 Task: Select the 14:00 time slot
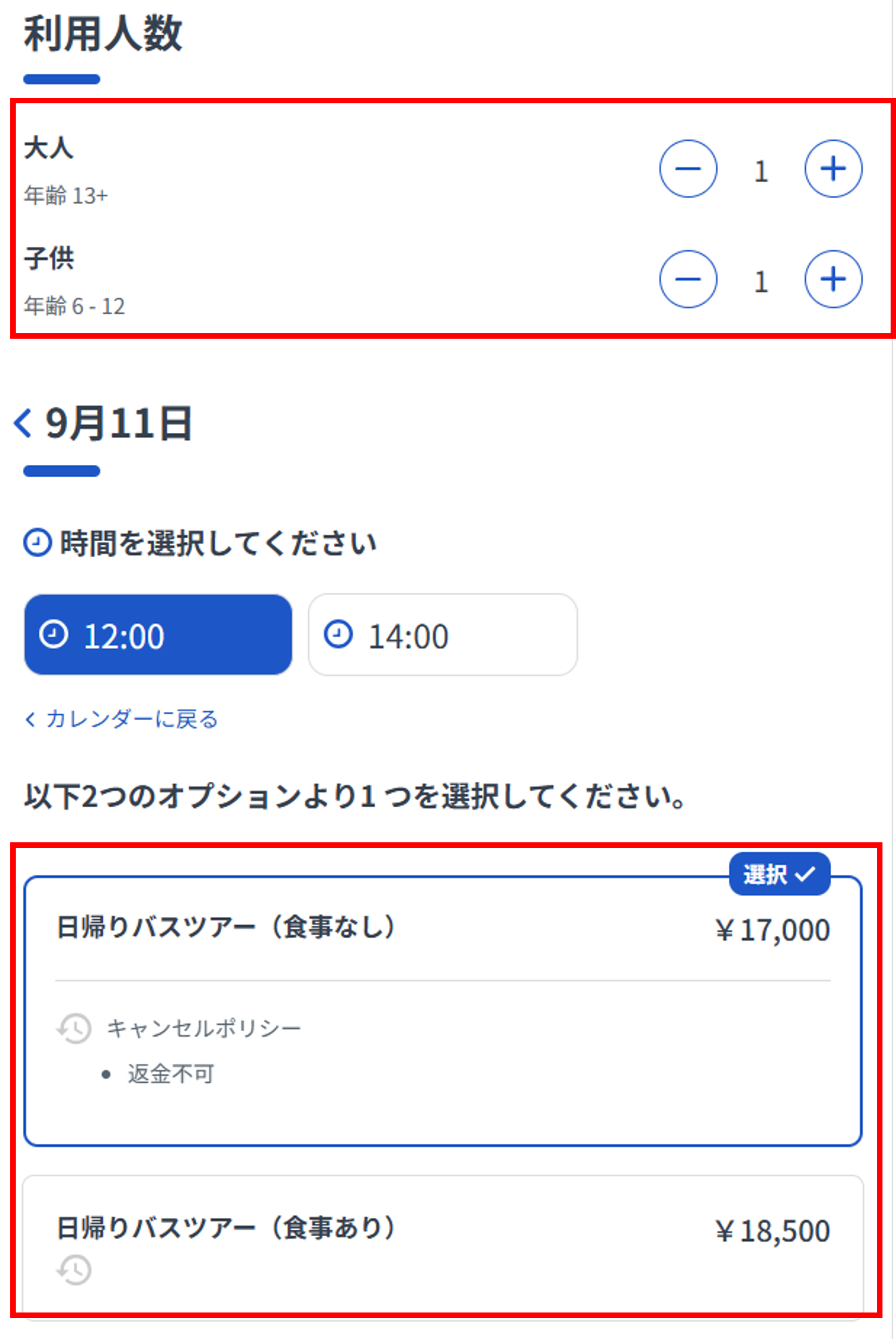coord(443,635)
